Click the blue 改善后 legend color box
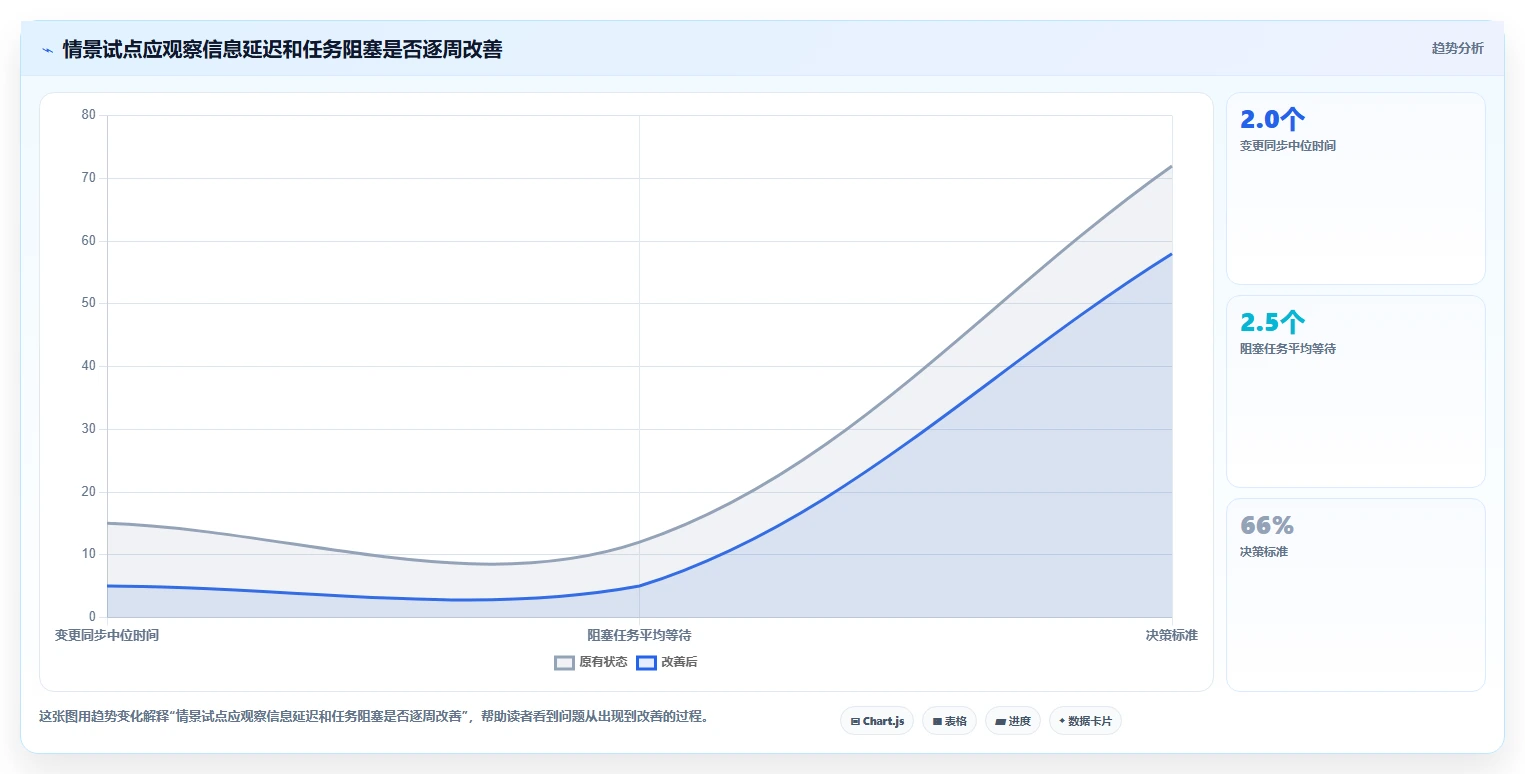 646,662
